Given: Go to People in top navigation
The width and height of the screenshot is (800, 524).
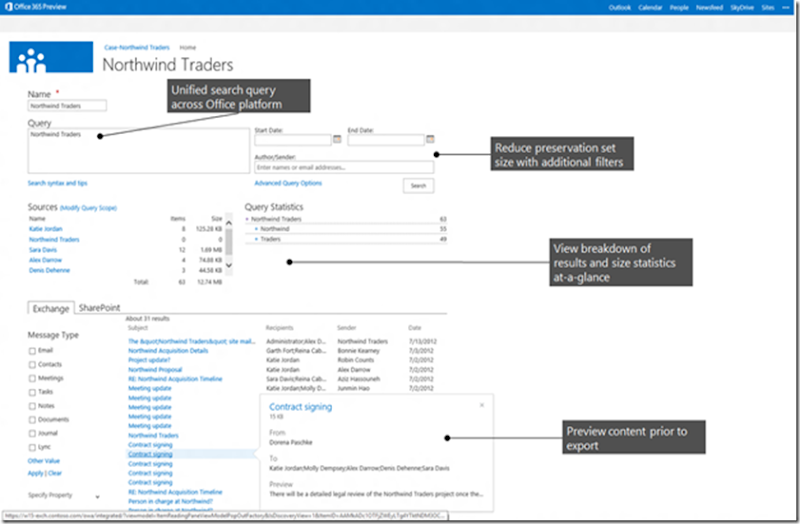Looking at the screenshot, I should tap(679, 8).
